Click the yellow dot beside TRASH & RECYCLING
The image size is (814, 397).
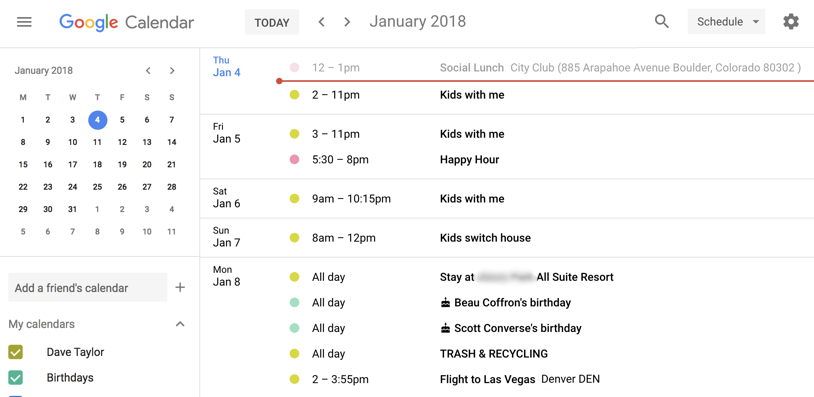(x=294, y=354)
